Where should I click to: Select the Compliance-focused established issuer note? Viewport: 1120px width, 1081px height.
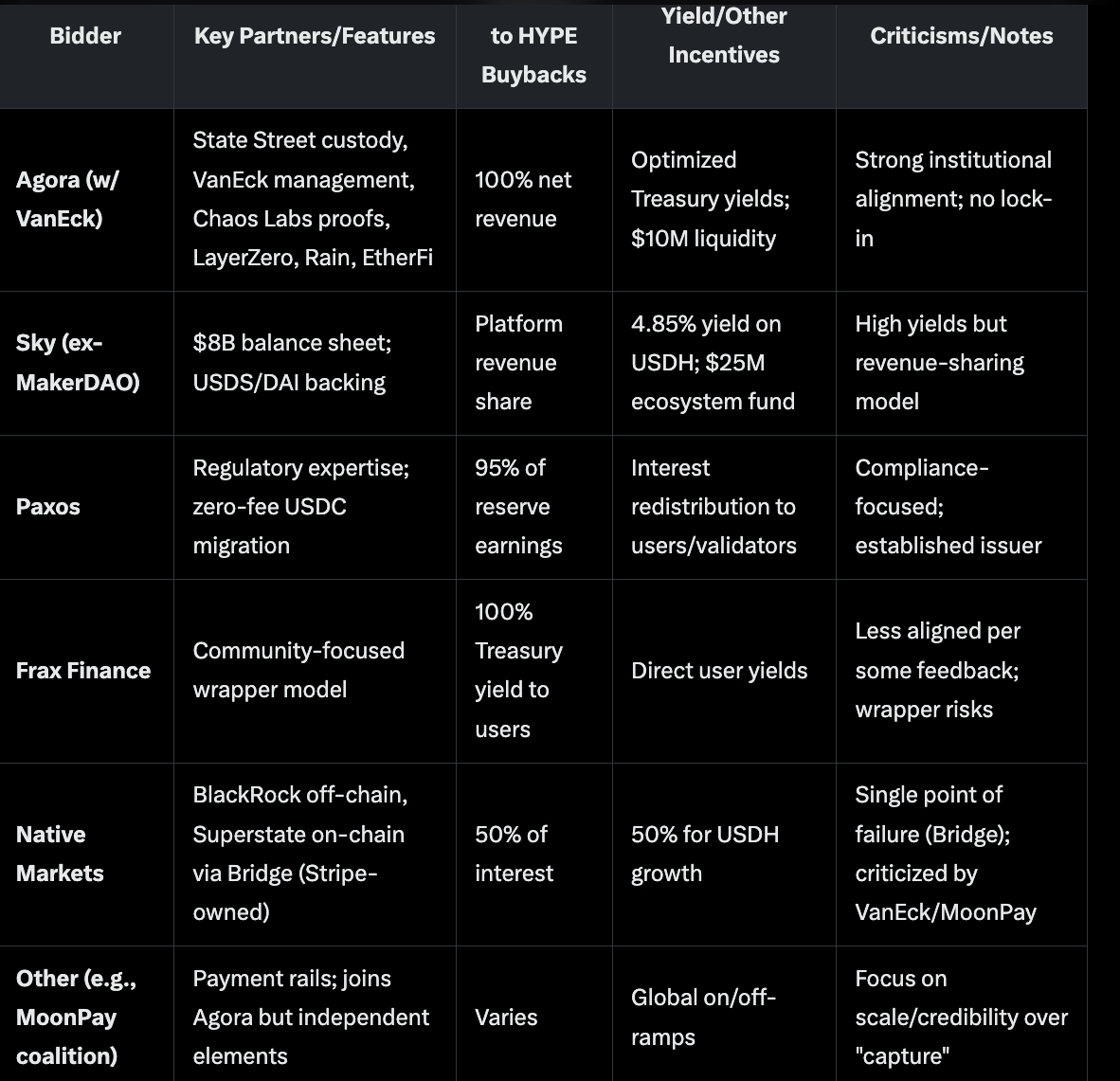coord(948,507)
